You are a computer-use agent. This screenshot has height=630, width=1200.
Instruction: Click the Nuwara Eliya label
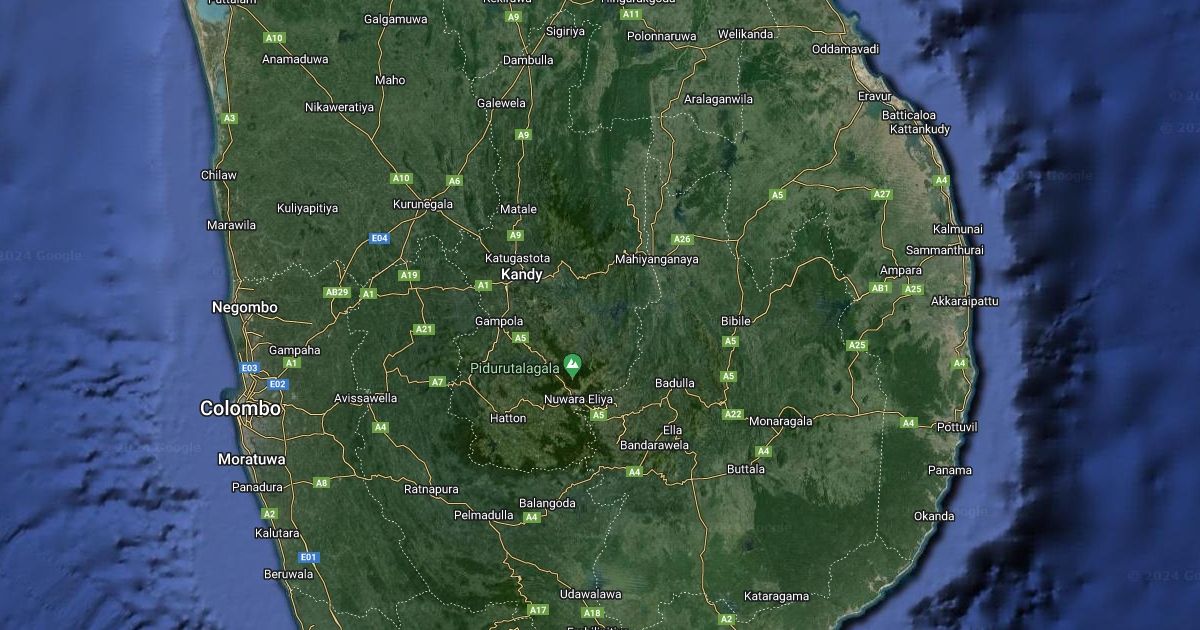[x=578, y=399]
